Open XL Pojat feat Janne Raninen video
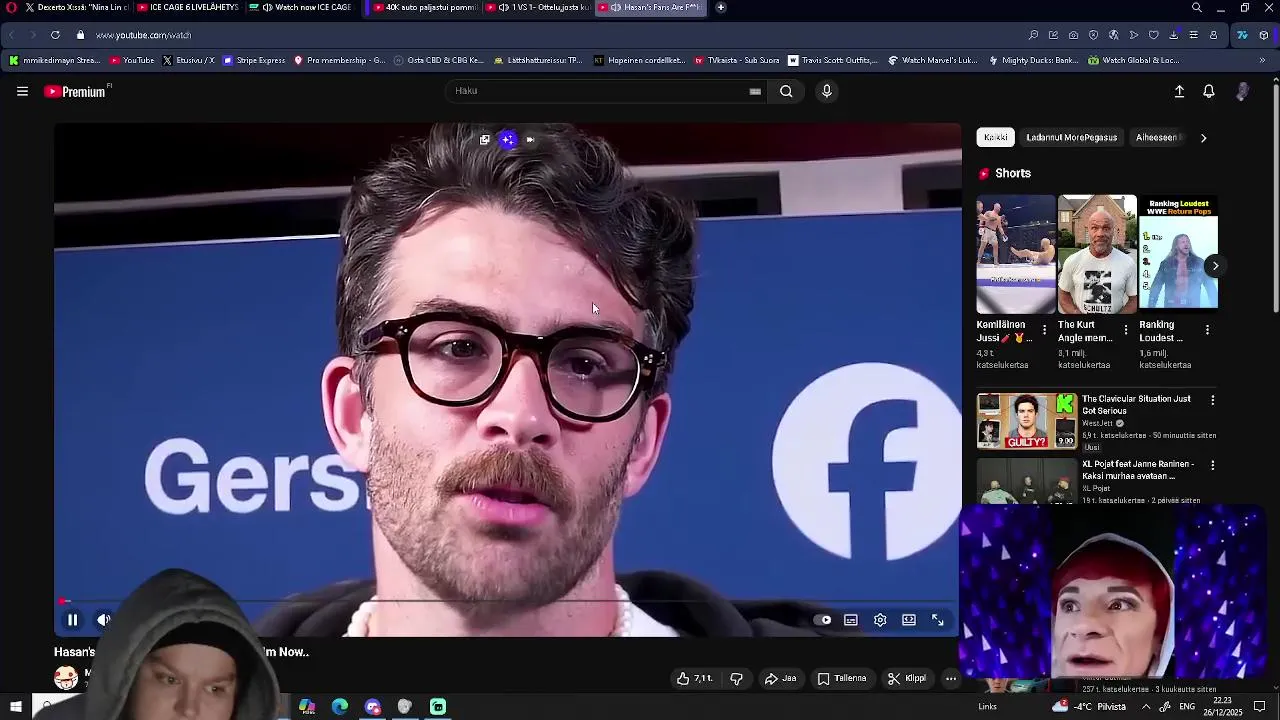1280x720 pixels. [1138, 470]
